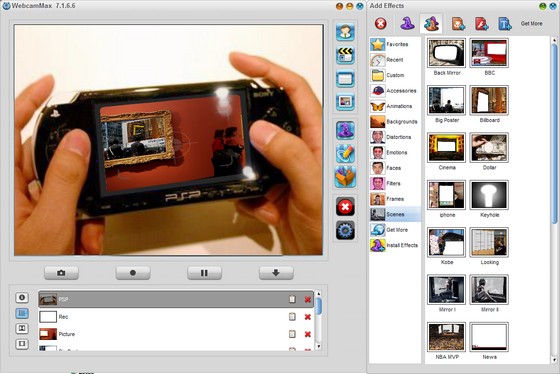
Task: Open the Backgrounds category
Action: [x=395, y=121]
